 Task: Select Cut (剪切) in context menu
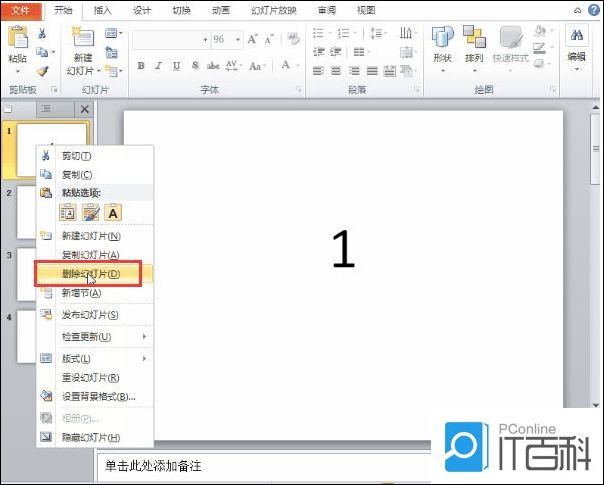coord(95,156)
